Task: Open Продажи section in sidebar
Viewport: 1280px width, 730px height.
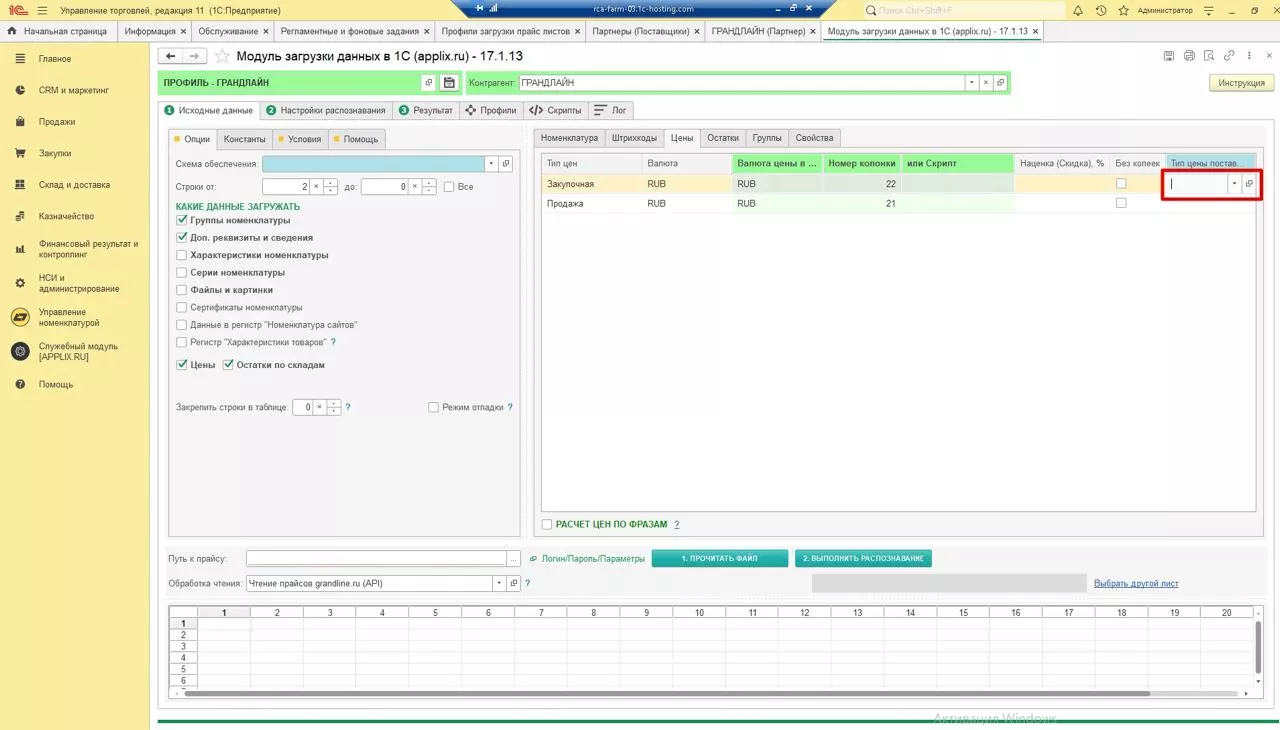Action: 56,122
